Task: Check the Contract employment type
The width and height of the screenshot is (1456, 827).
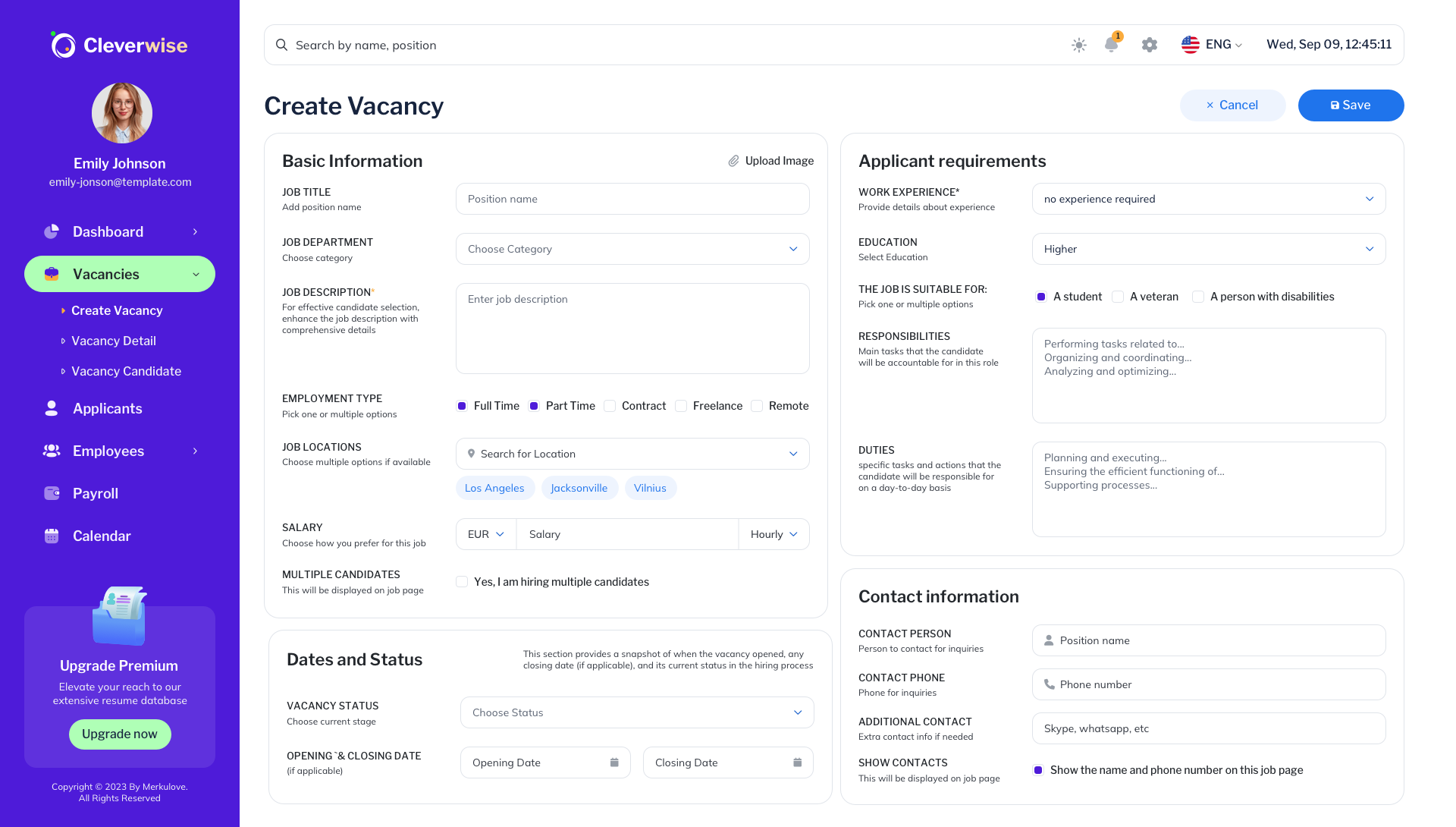Action: click(610, 406)
